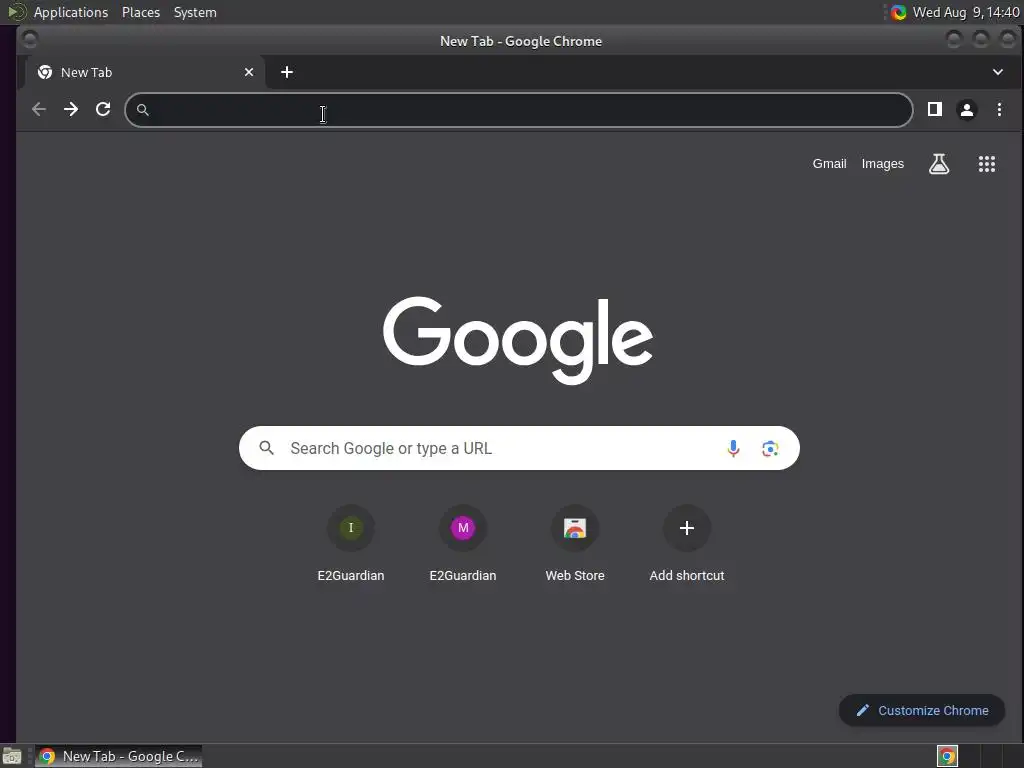This screenshot has width=1024, height=768.
Task: Select New Tab - Google Chrome taskbar entry
Action: tap(118, 756)
